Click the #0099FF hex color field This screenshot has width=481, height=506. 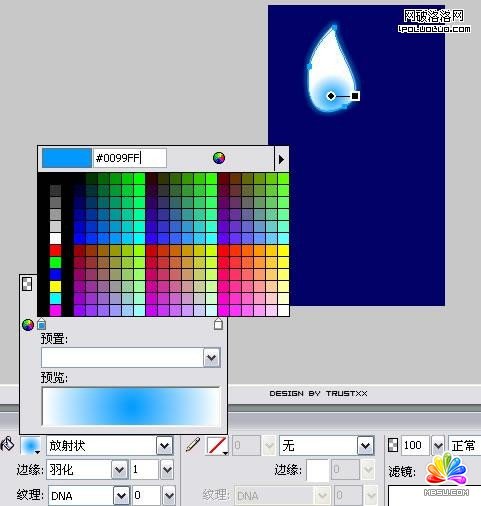point(130,158)
